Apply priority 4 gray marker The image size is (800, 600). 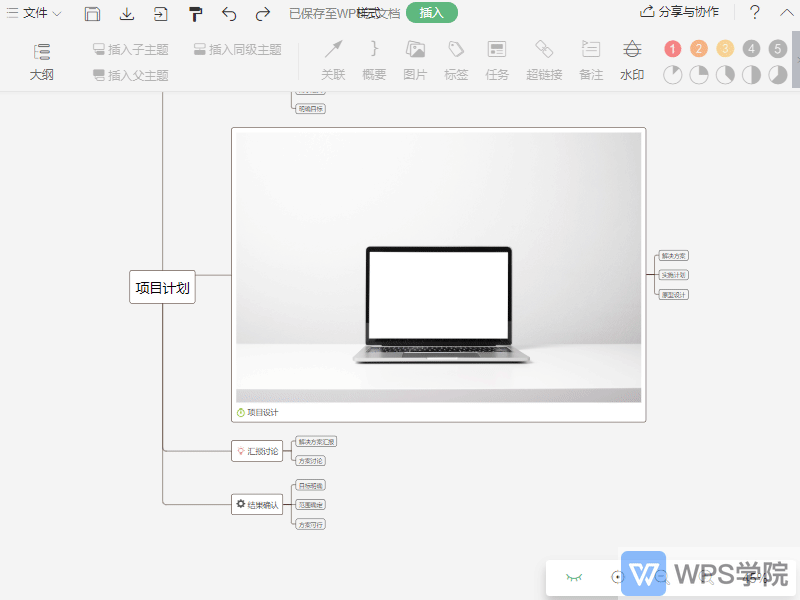tap(751, 49)
